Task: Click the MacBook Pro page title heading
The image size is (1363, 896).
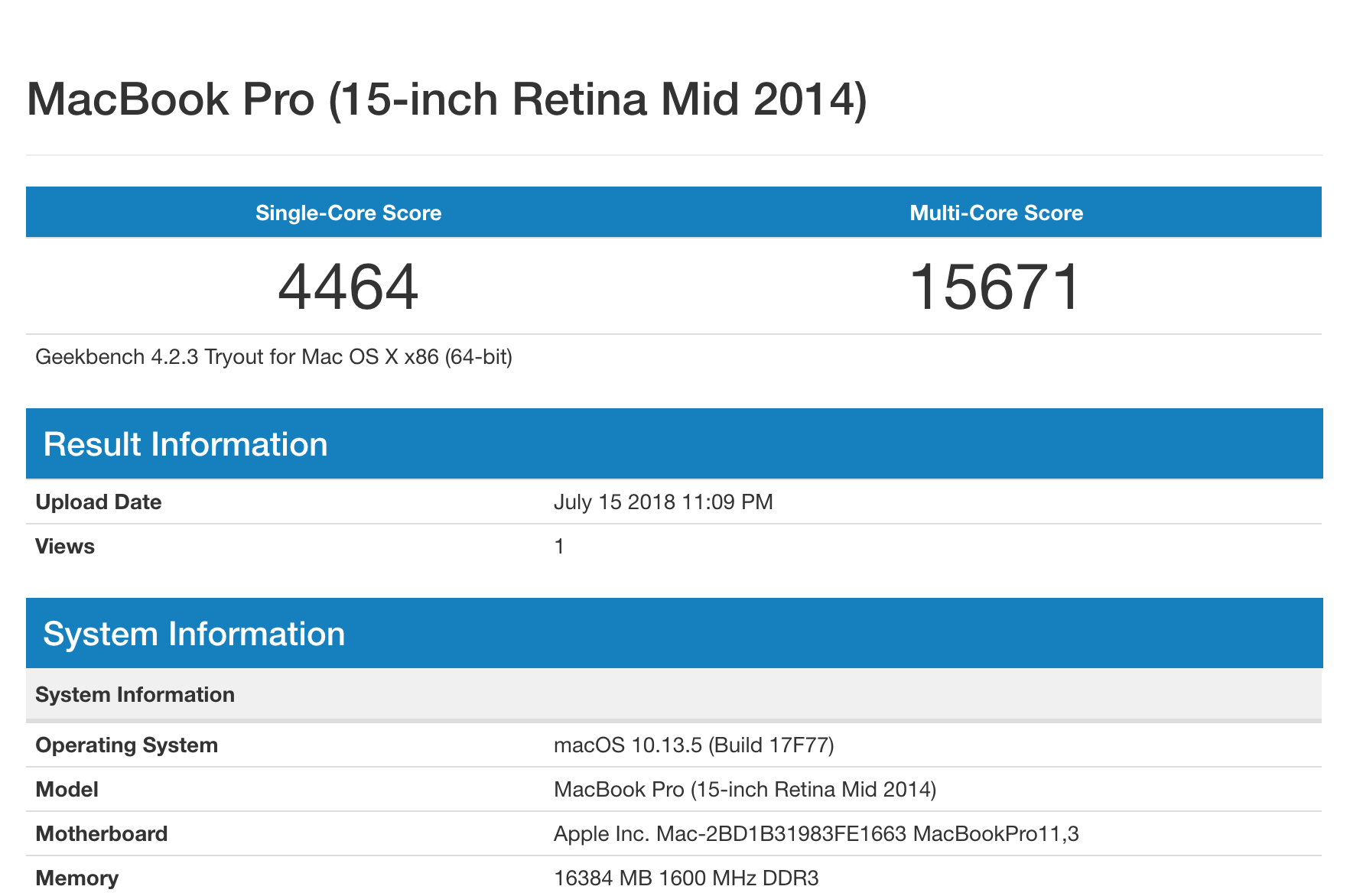Action: [447, 99]
